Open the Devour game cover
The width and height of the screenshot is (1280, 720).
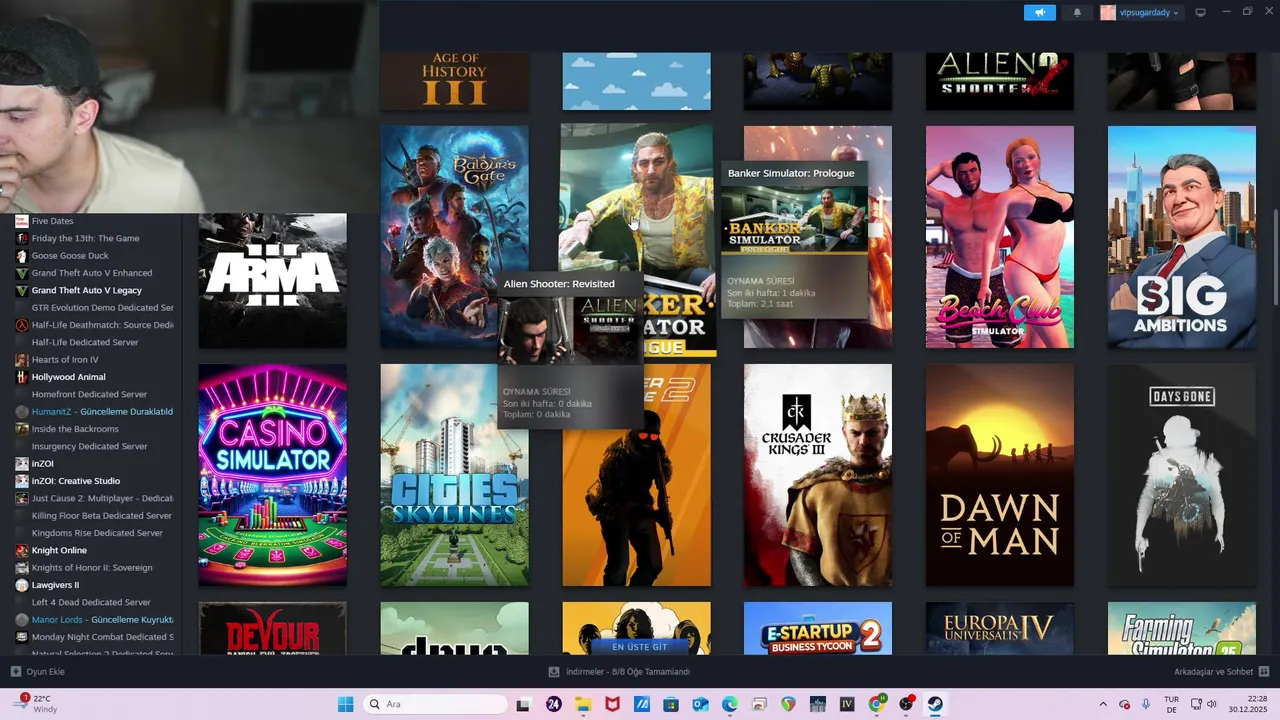tap(273, 629)
